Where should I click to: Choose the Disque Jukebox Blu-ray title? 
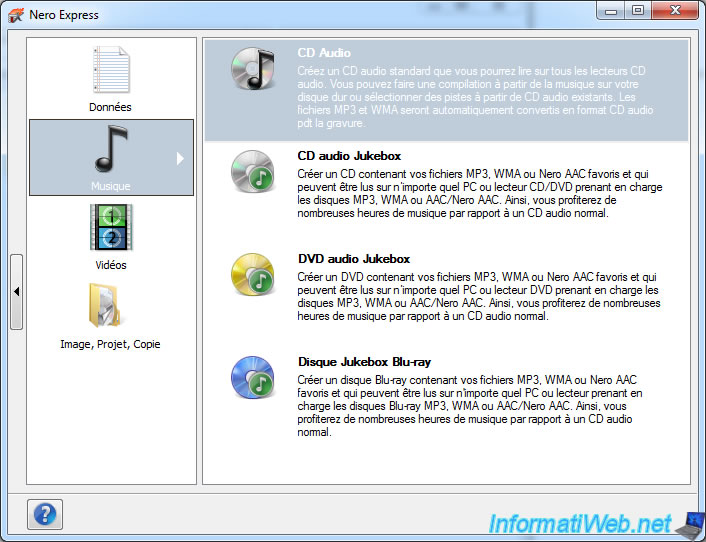point(364,362)
